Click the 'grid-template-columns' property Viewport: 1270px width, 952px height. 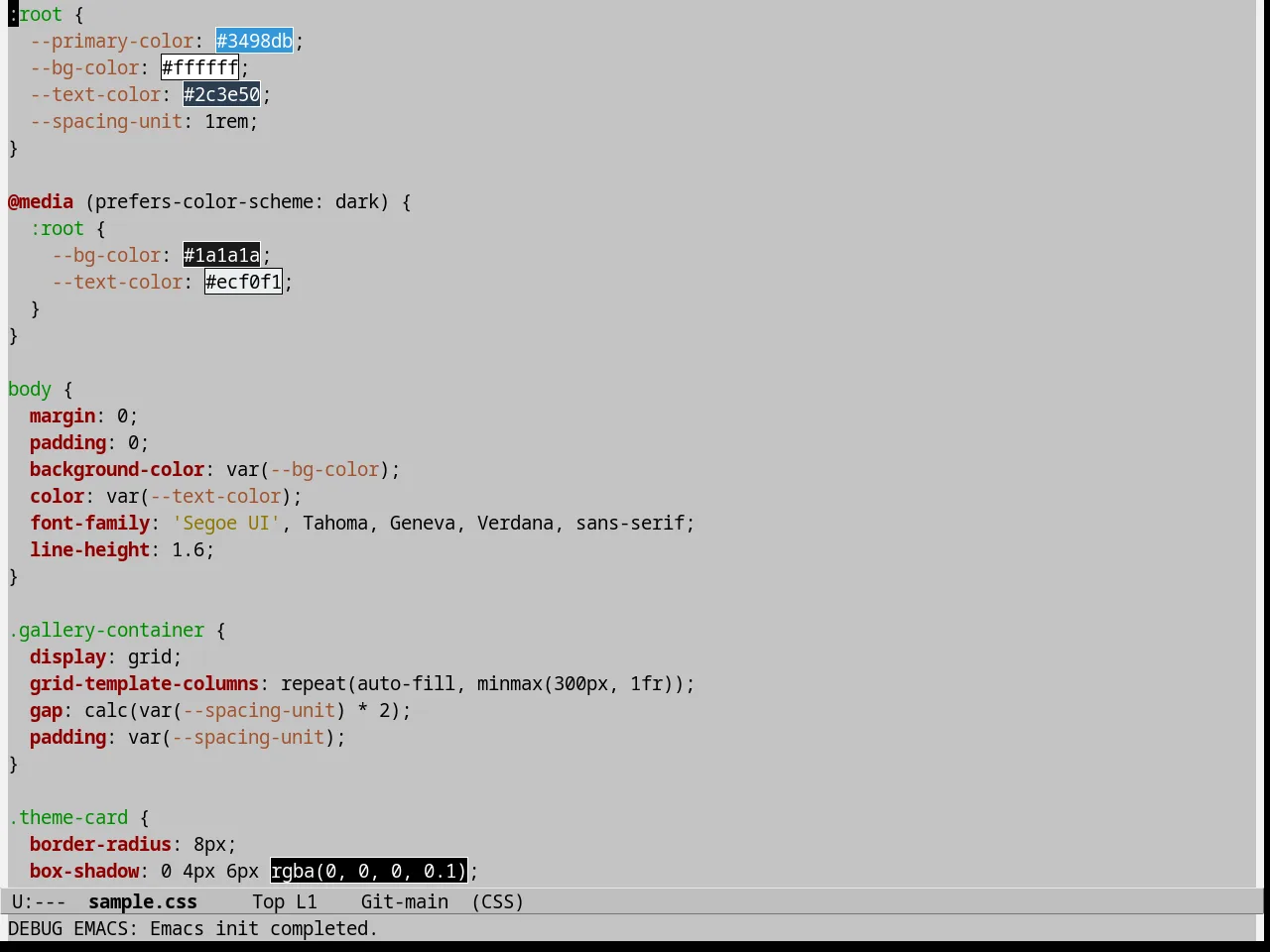pos(145,683)
